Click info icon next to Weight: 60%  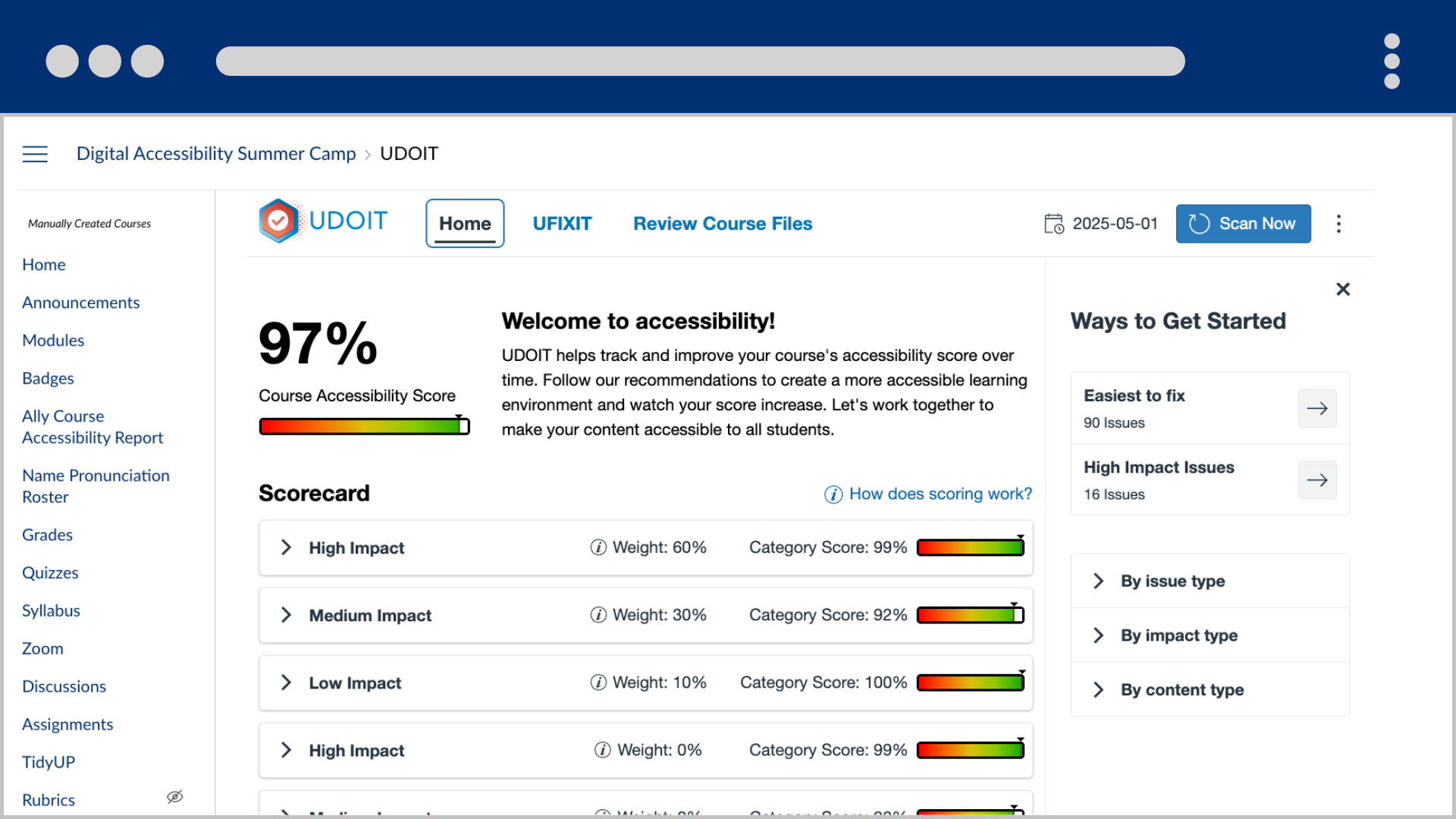pos(598,548)
